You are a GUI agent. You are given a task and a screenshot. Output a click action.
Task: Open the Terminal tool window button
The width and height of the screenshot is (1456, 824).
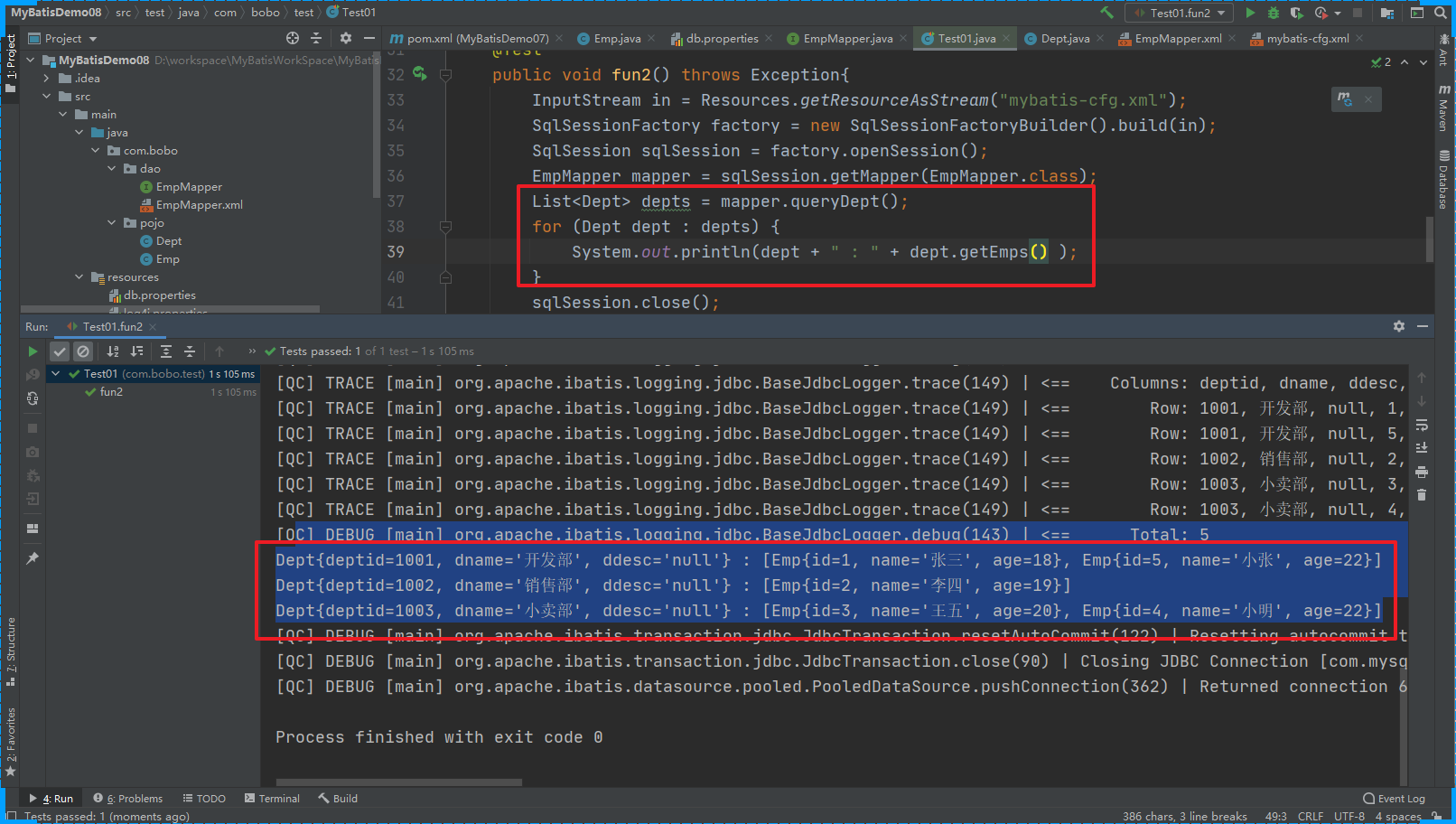click(272, 799)
